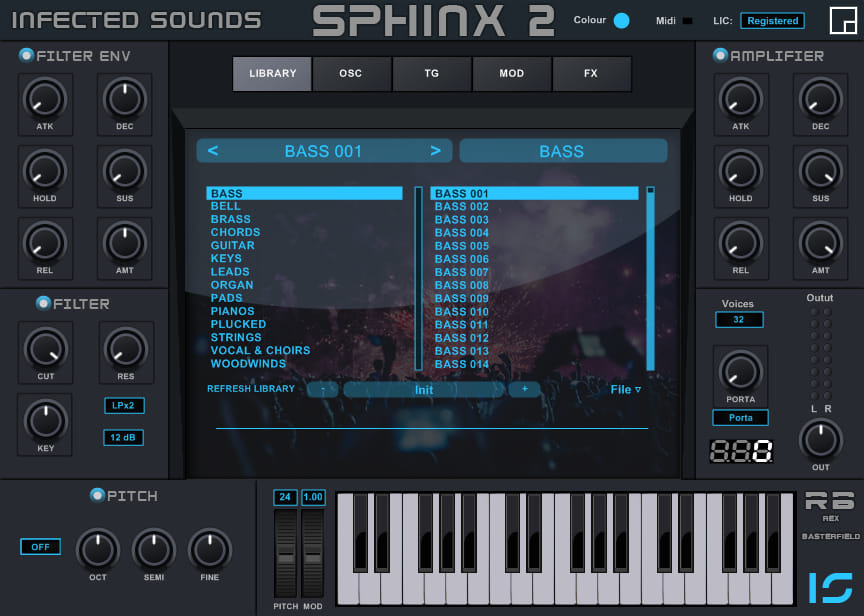Click the BASS 001 preset name display

click(x=323, y=151)
